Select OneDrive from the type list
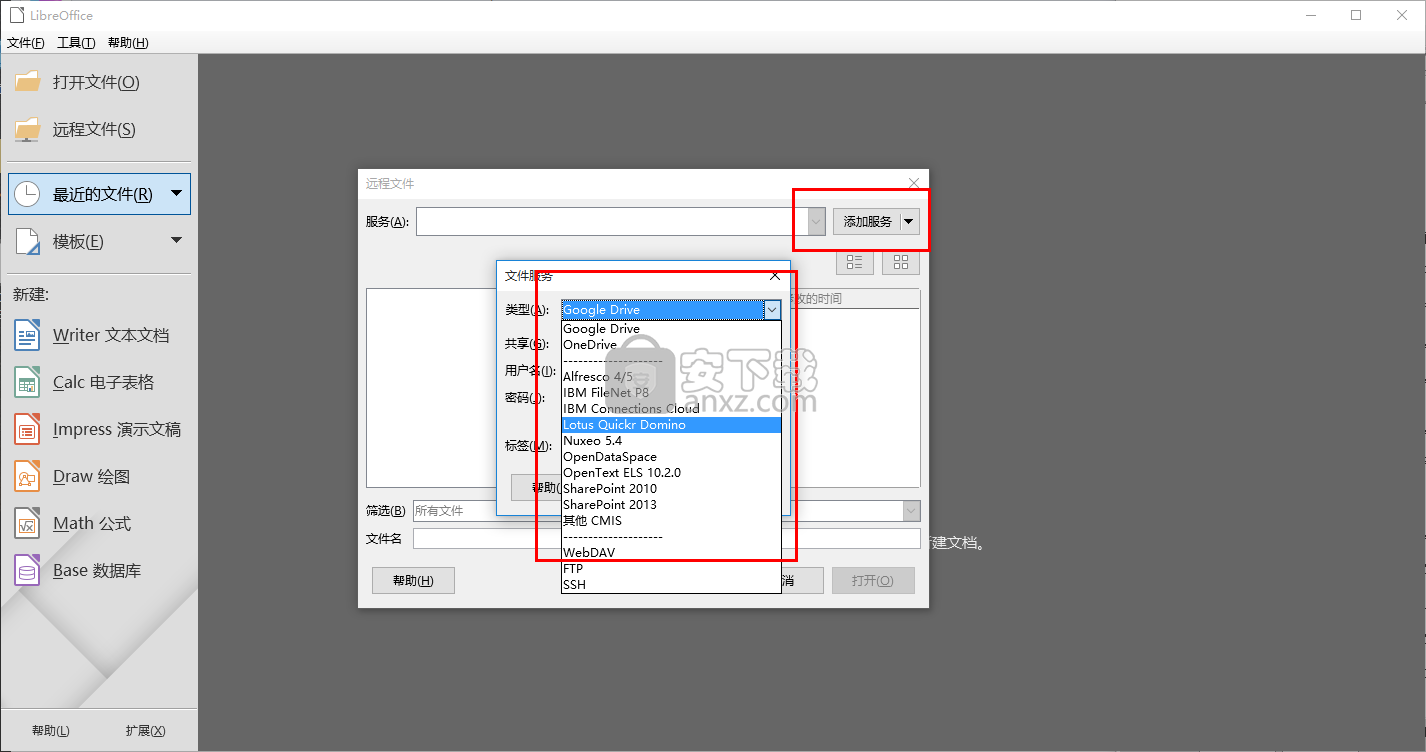This screenshot has width=1426, height=752. click(x=671, y=345)
